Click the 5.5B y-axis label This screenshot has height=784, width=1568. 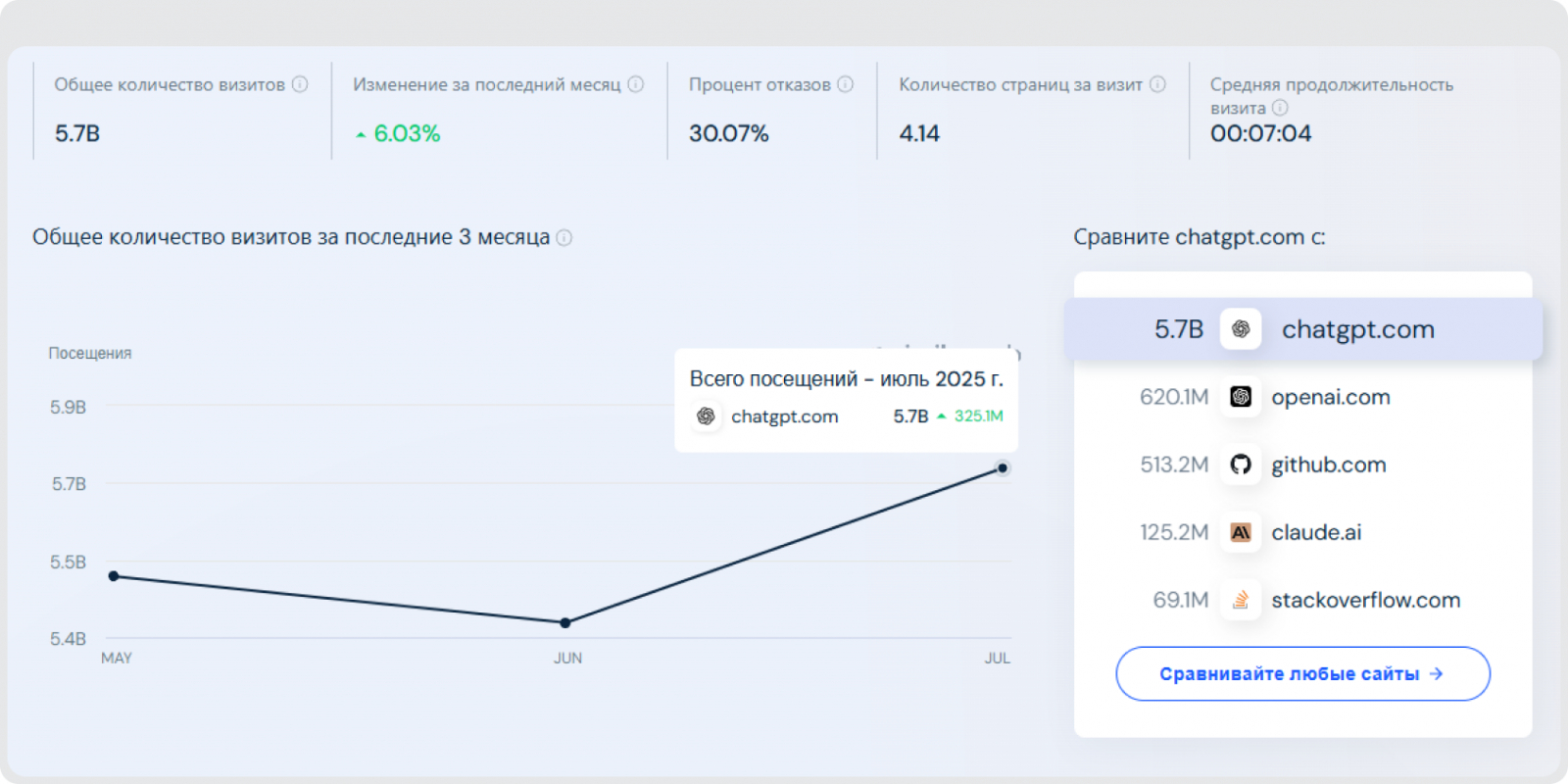(x=69, y=563)
